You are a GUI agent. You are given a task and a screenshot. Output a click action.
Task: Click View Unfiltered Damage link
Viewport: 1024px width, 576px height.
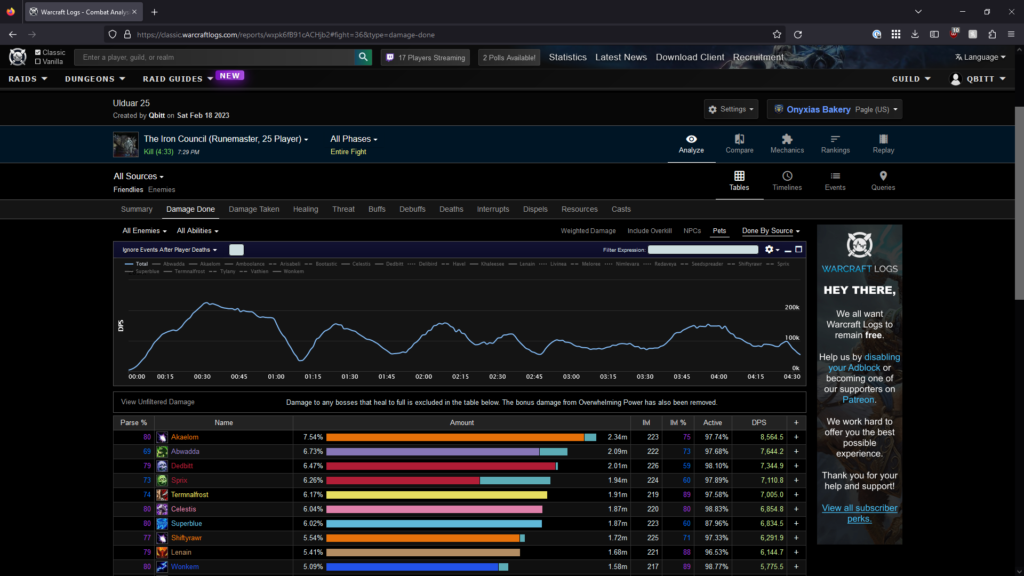pyautogui.click(x=158, y=402)
